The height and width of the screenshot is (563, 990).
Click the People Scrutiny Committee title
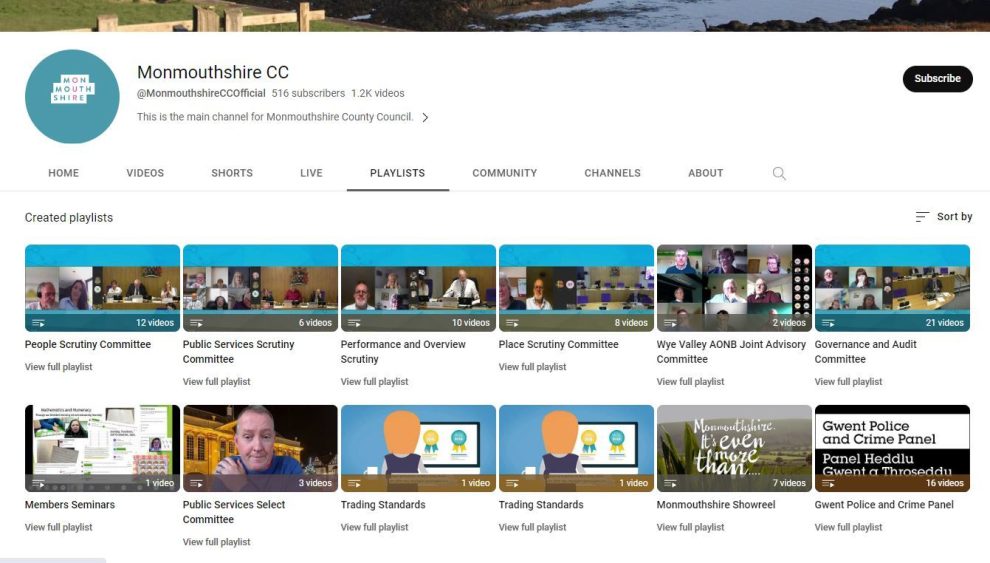88,345
